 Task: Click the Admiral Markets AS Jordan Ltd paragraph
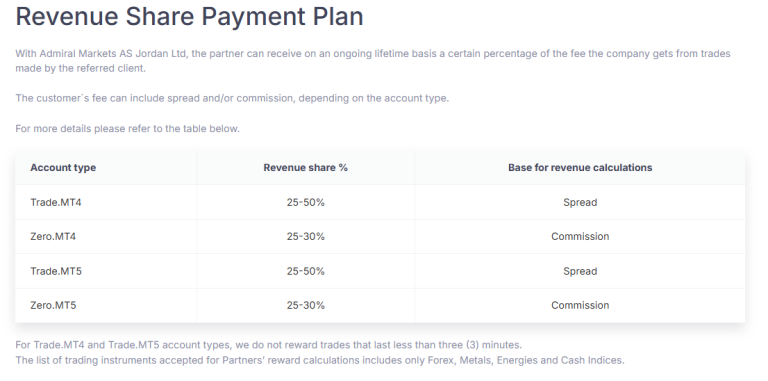click(373, 61)
